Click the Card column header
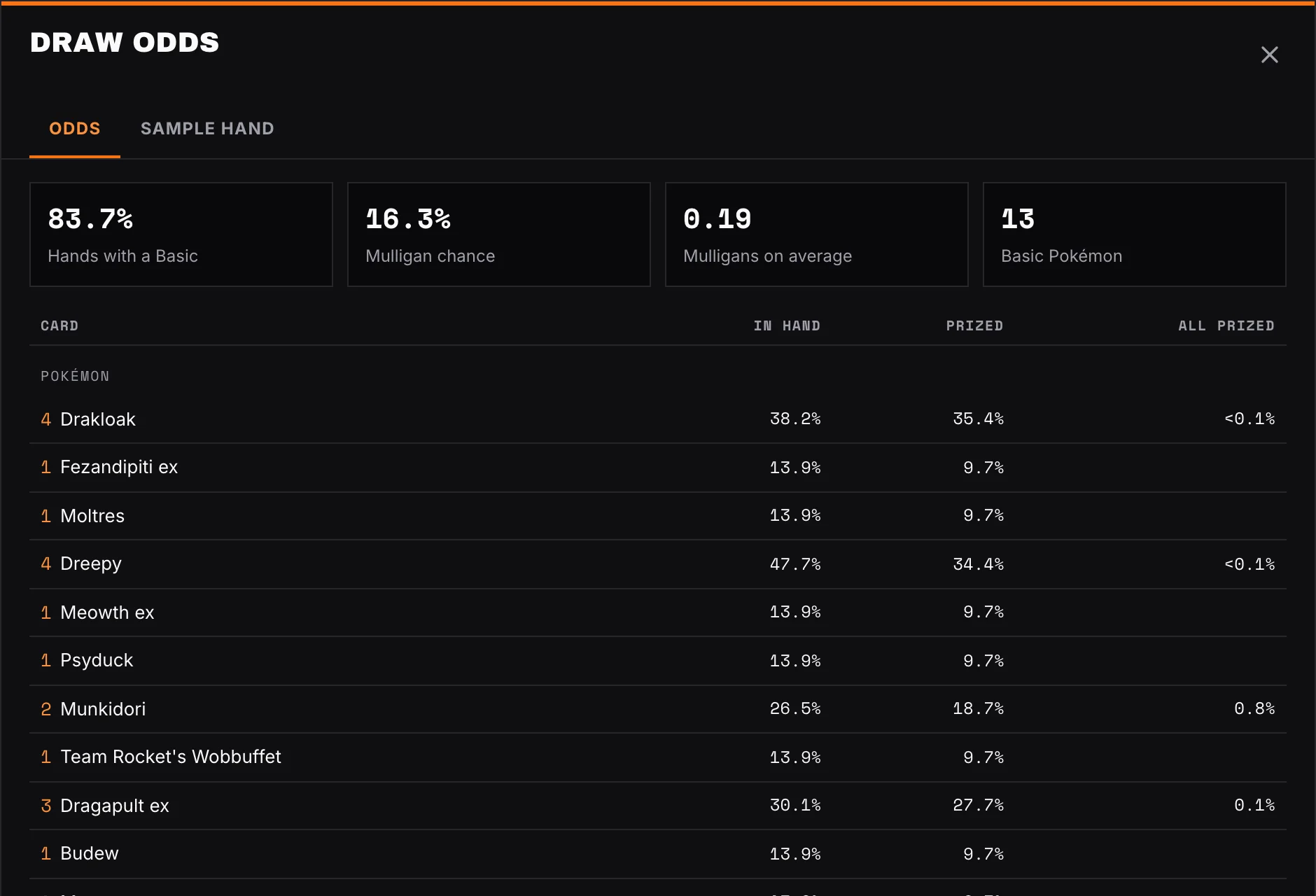Screen dimensions: 1316x896 click(x=59, y=325)
